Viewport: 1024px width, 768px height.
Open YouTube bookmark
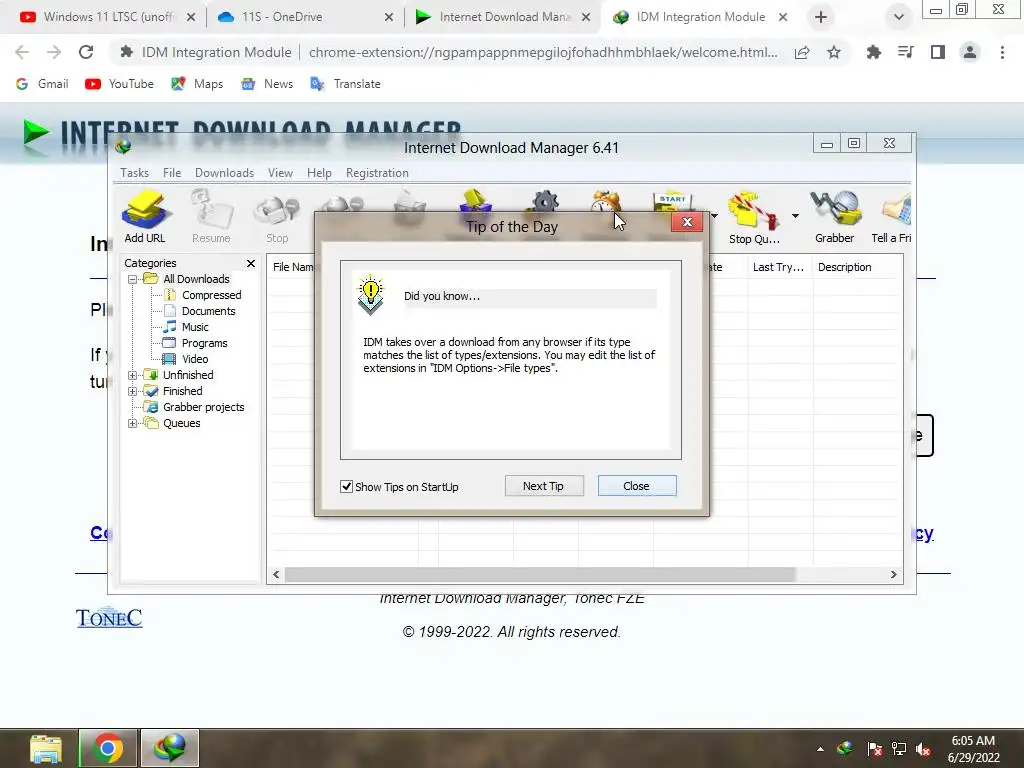tap(120, 84)
